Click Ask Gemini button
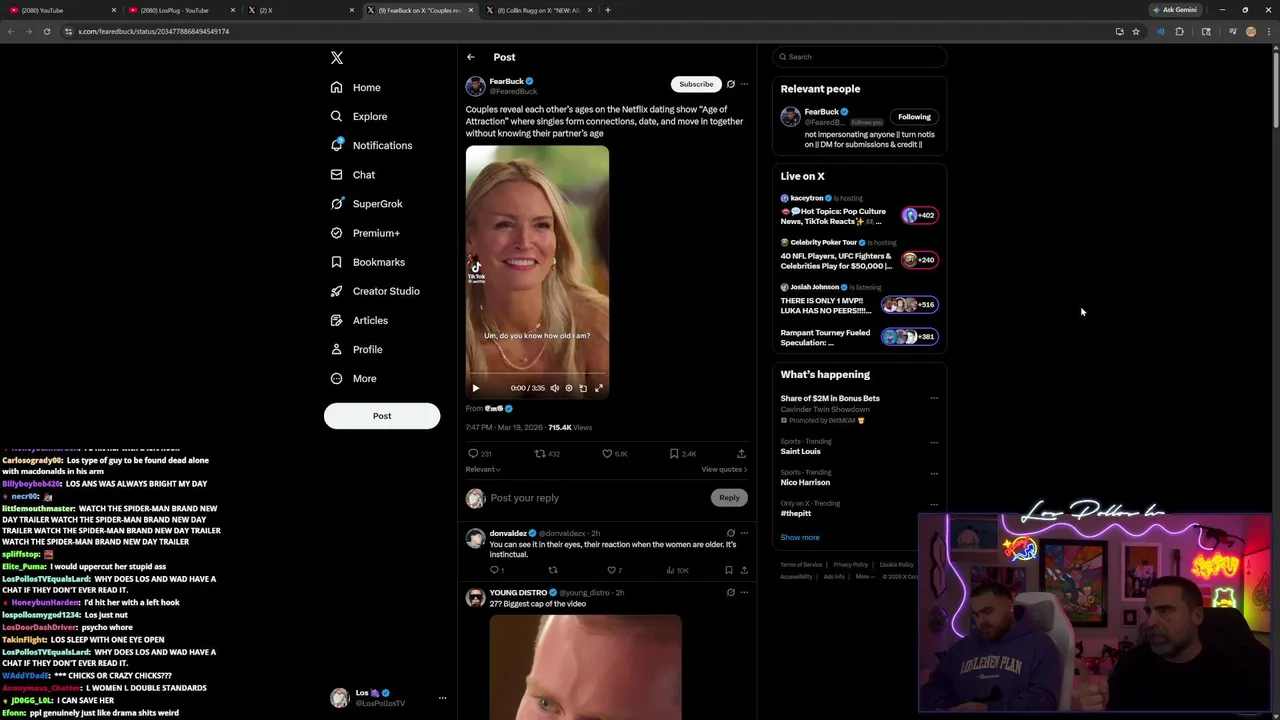Viewport: 1280px width, 720px height. click(x=1175, y=10)
